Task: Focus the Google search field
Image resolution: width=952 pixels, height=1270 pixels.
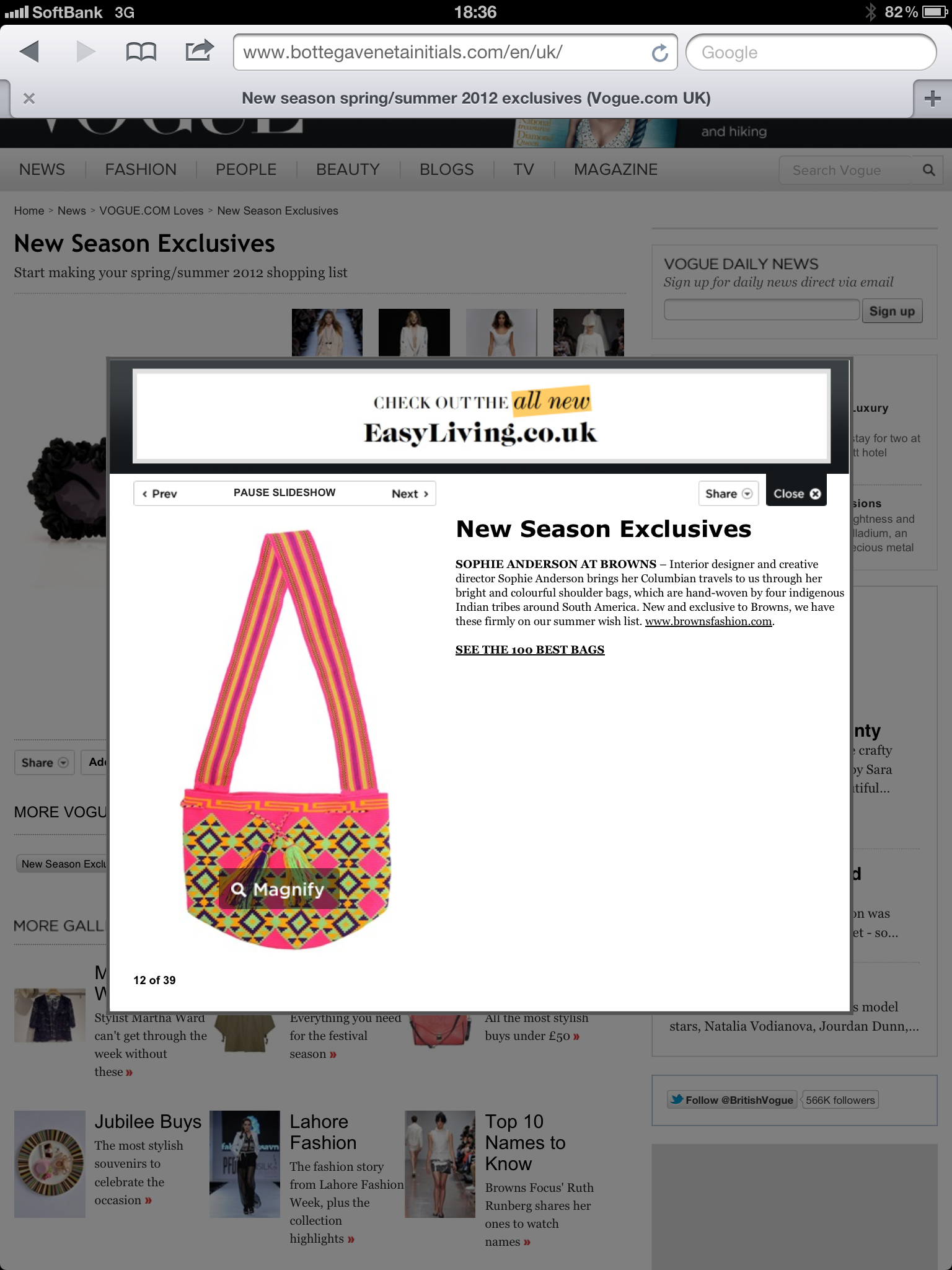Action: 811,52
